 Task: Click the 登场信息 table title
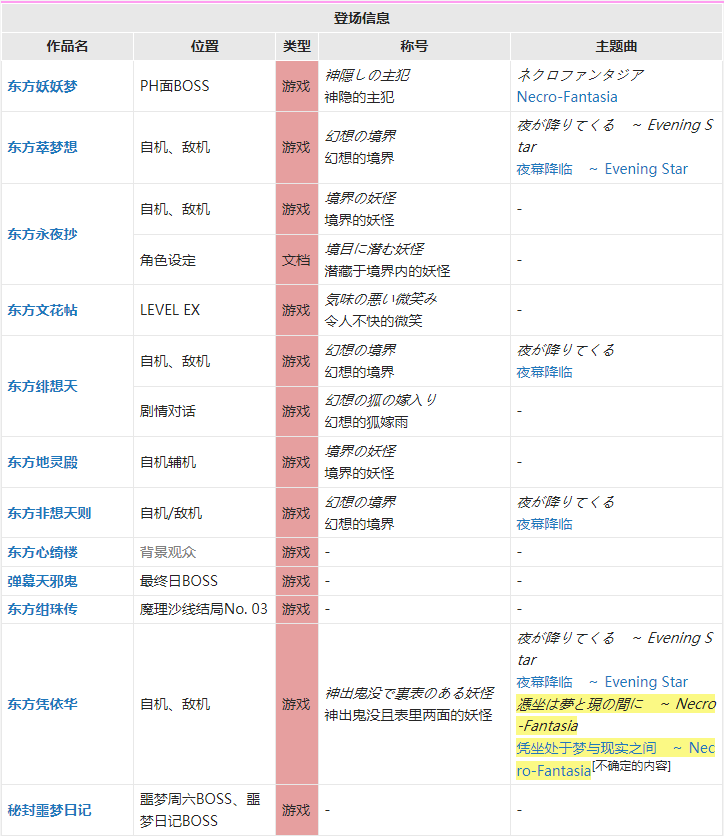(361, 19)
